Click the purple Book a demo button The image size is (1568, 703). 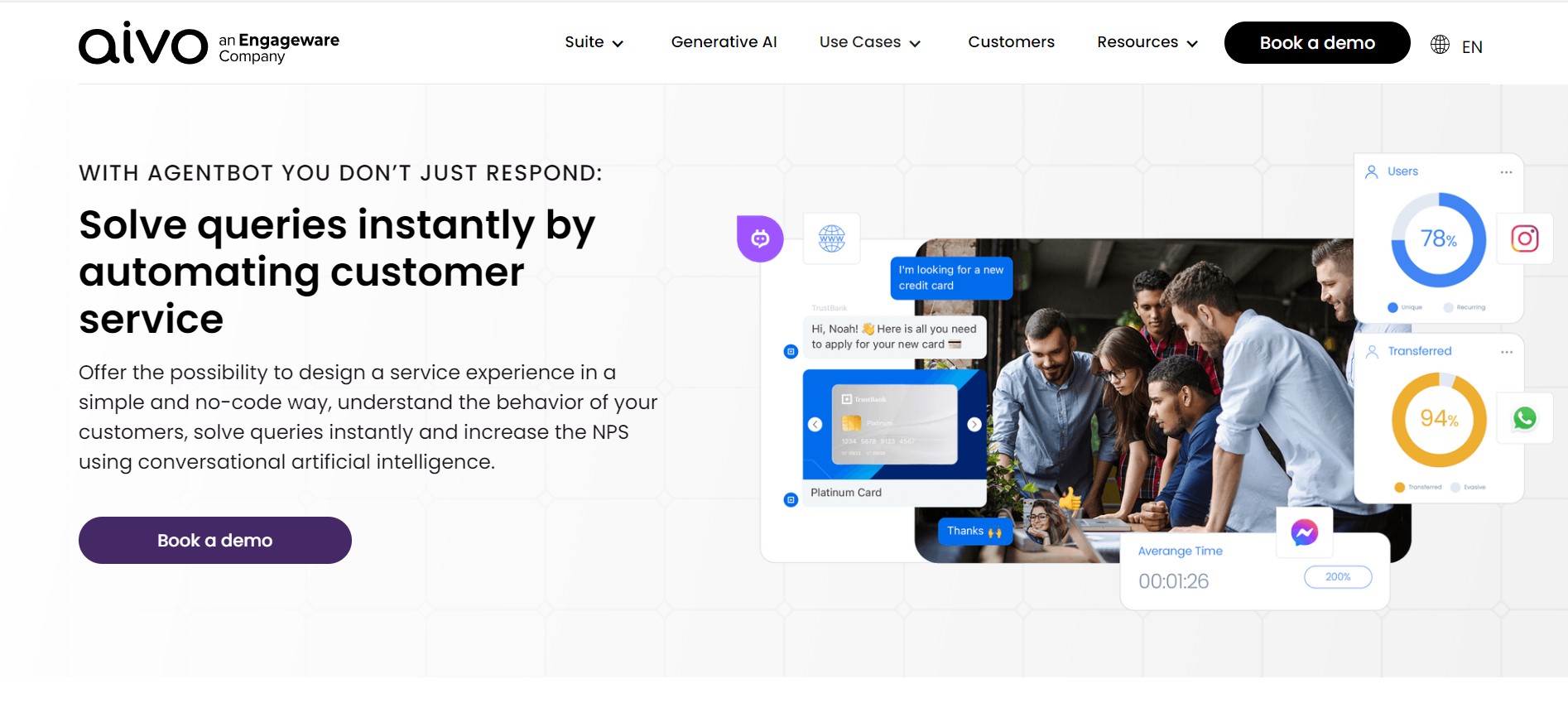point(215,541)
